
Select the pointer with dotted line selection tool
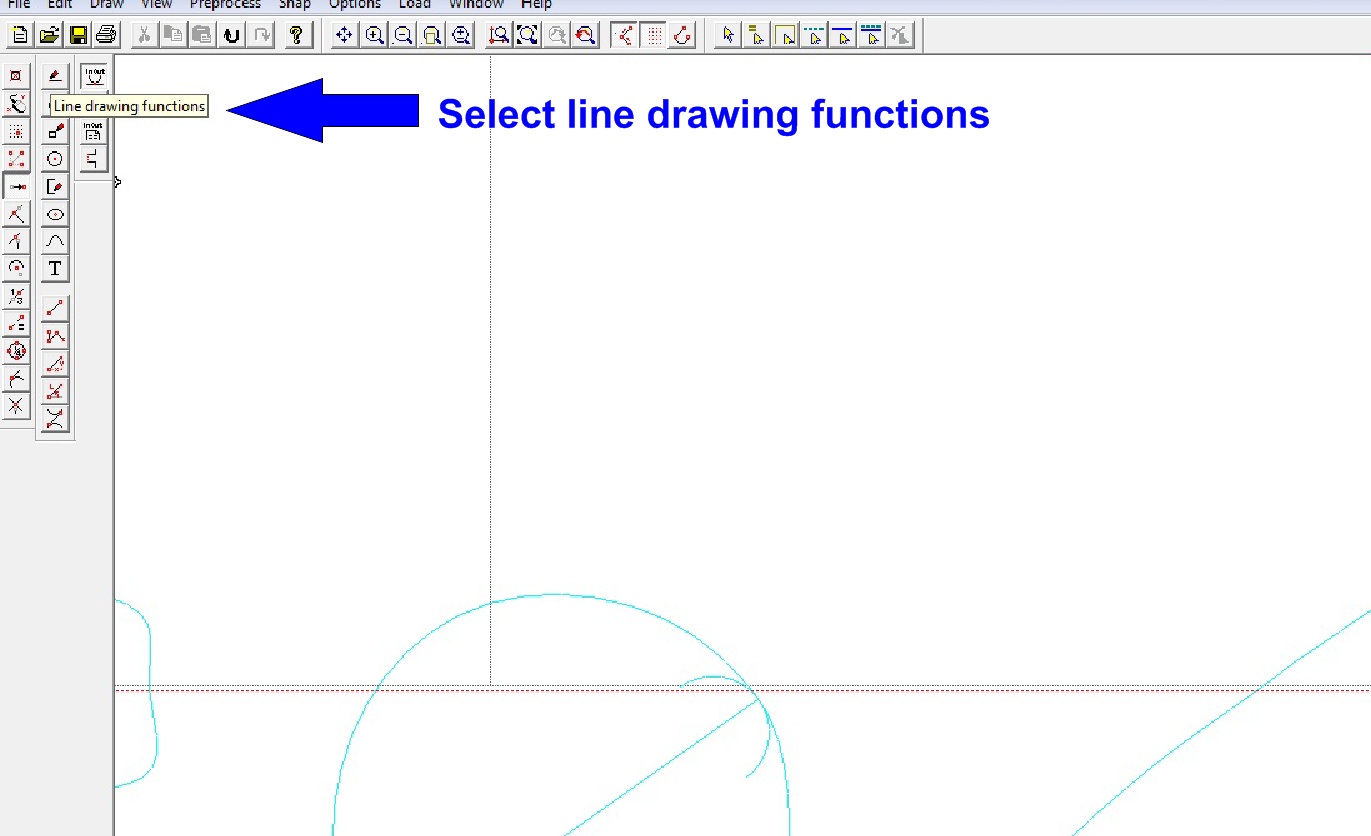tap(814, 36)
